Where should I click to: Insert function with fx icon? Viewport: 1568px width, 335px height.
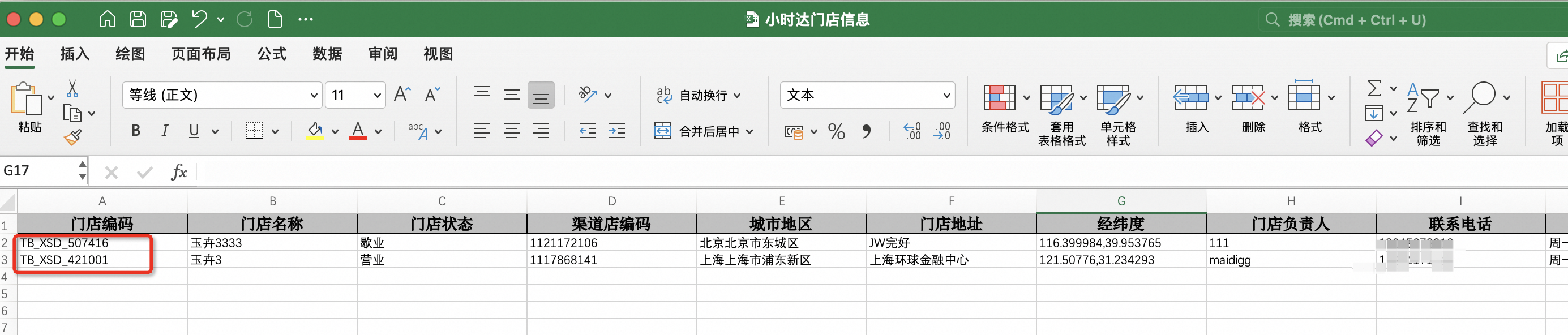[x=179, y=172]
